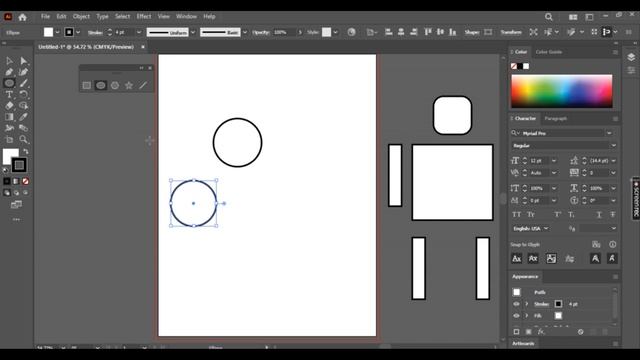
Task: Choose Star in floating shape panel
Action: point(129,85)
